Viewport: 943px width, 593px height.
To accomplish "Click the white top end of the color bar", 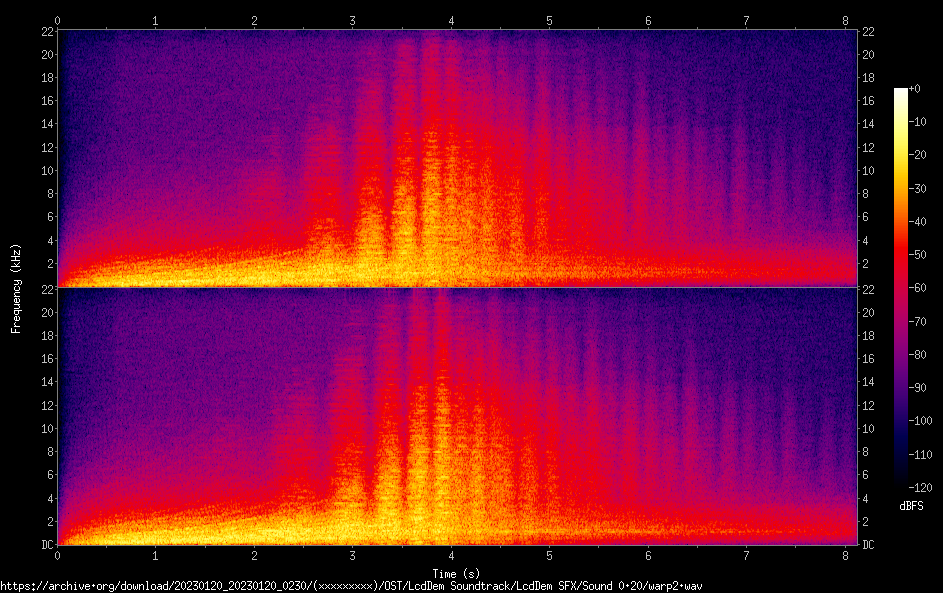I will [x=901, y=91].
